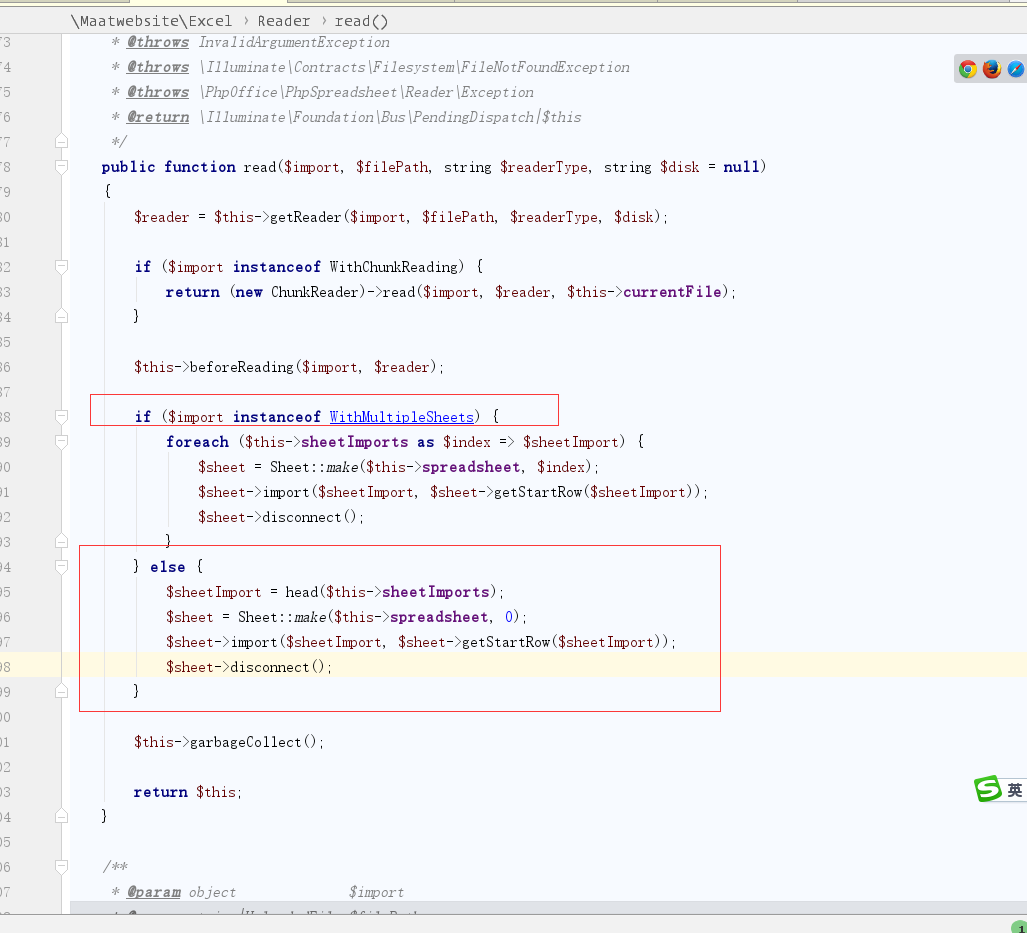Viewport: 1027px width, 933px height.
Task: Click highlighted line '$sheet->disconnect();' in else block
Action: 249,666
